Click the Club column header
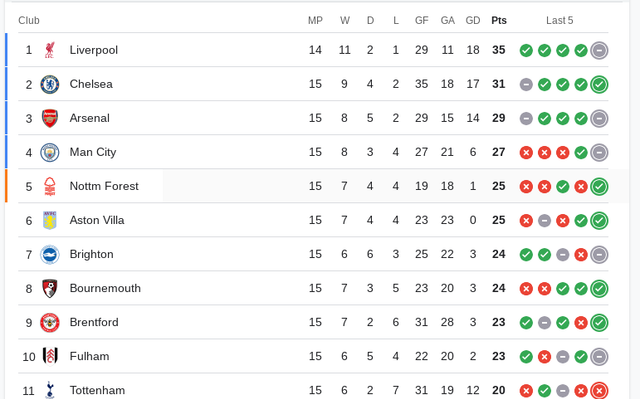 coord(29,20)
